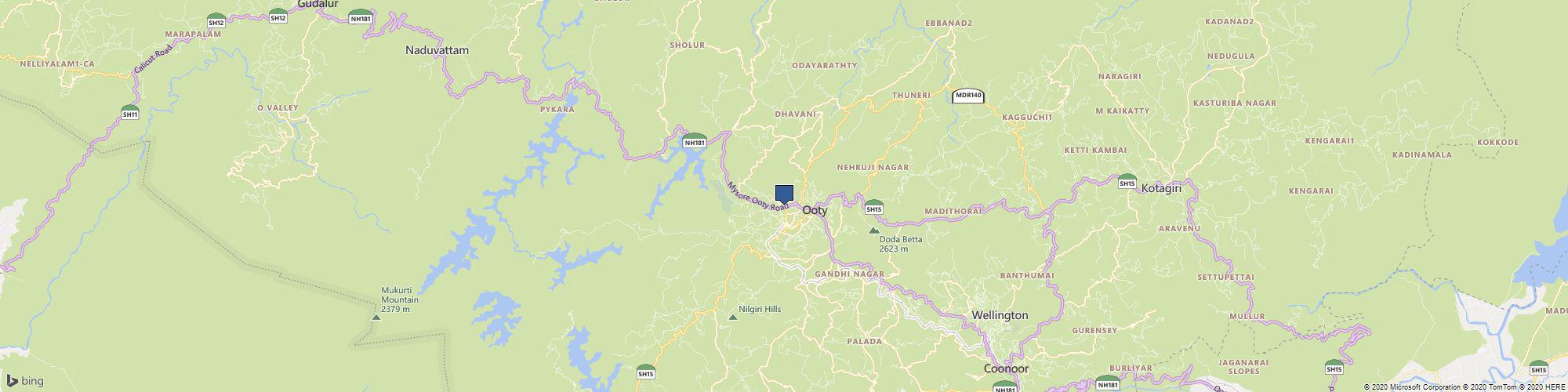This screenshot has width=1568, height=392.
Task: Click the Mysore Ooty Road label
Action: 757,196
